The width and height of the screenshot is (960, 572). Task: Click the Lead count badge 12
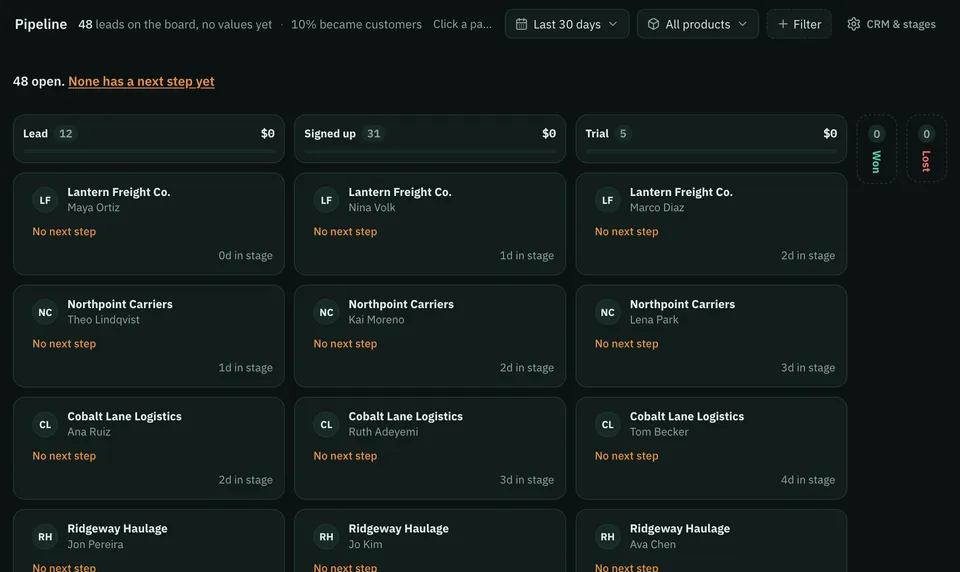[x=66, y=134]
